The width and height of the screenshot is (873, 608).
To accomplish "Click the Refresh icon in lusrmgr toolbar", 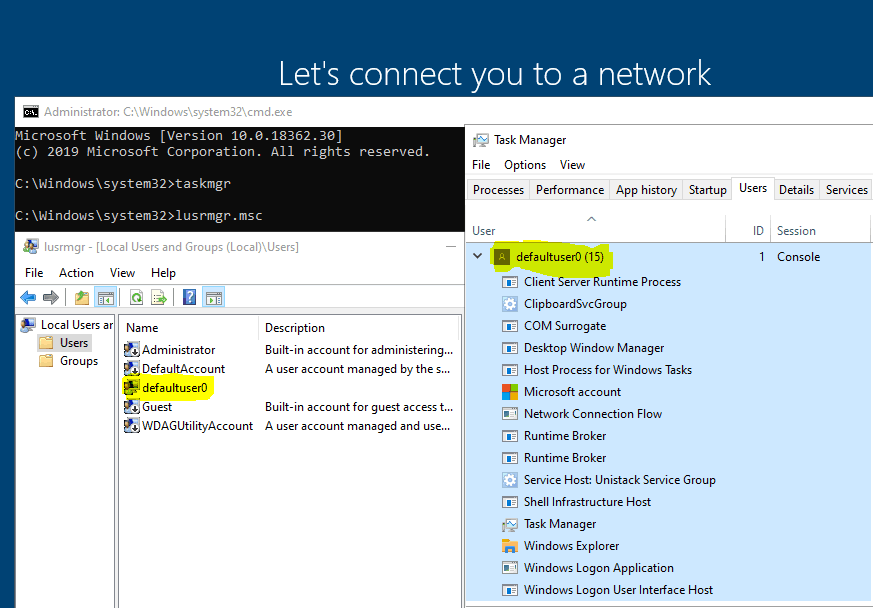I will 136,298.
